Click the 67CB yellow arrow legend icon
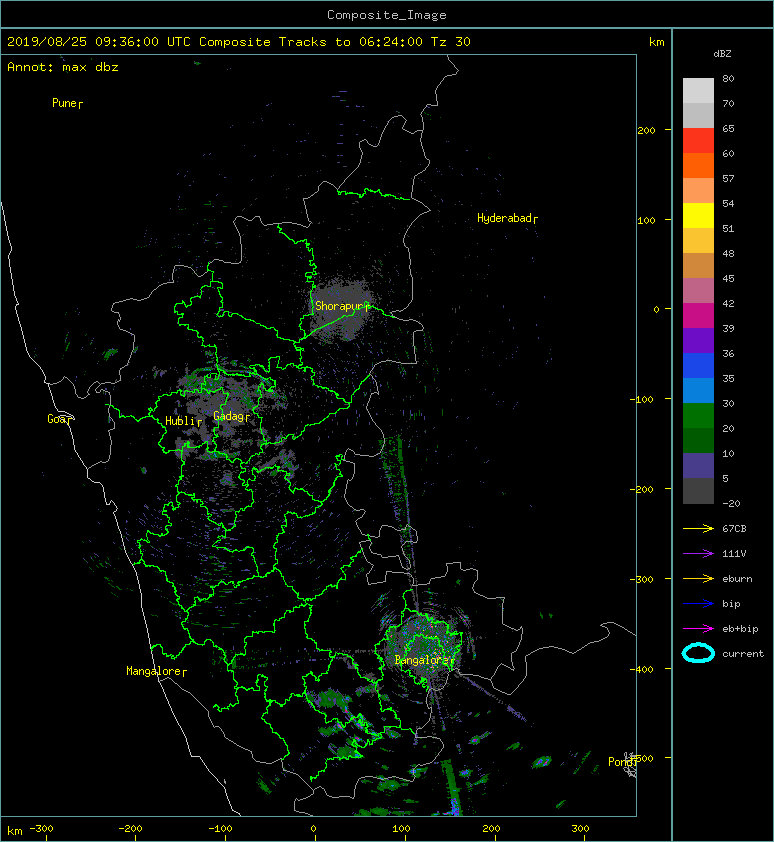This screenshot has height=842, width=774. click(698, 528)
